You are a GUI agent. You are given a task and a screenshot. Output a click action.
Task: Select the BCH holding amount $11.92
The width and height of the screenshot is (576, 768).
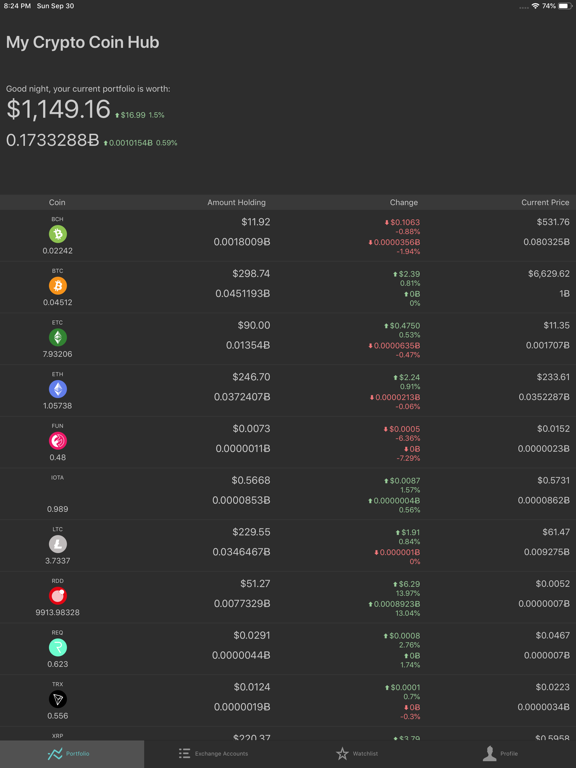[256, 222]
